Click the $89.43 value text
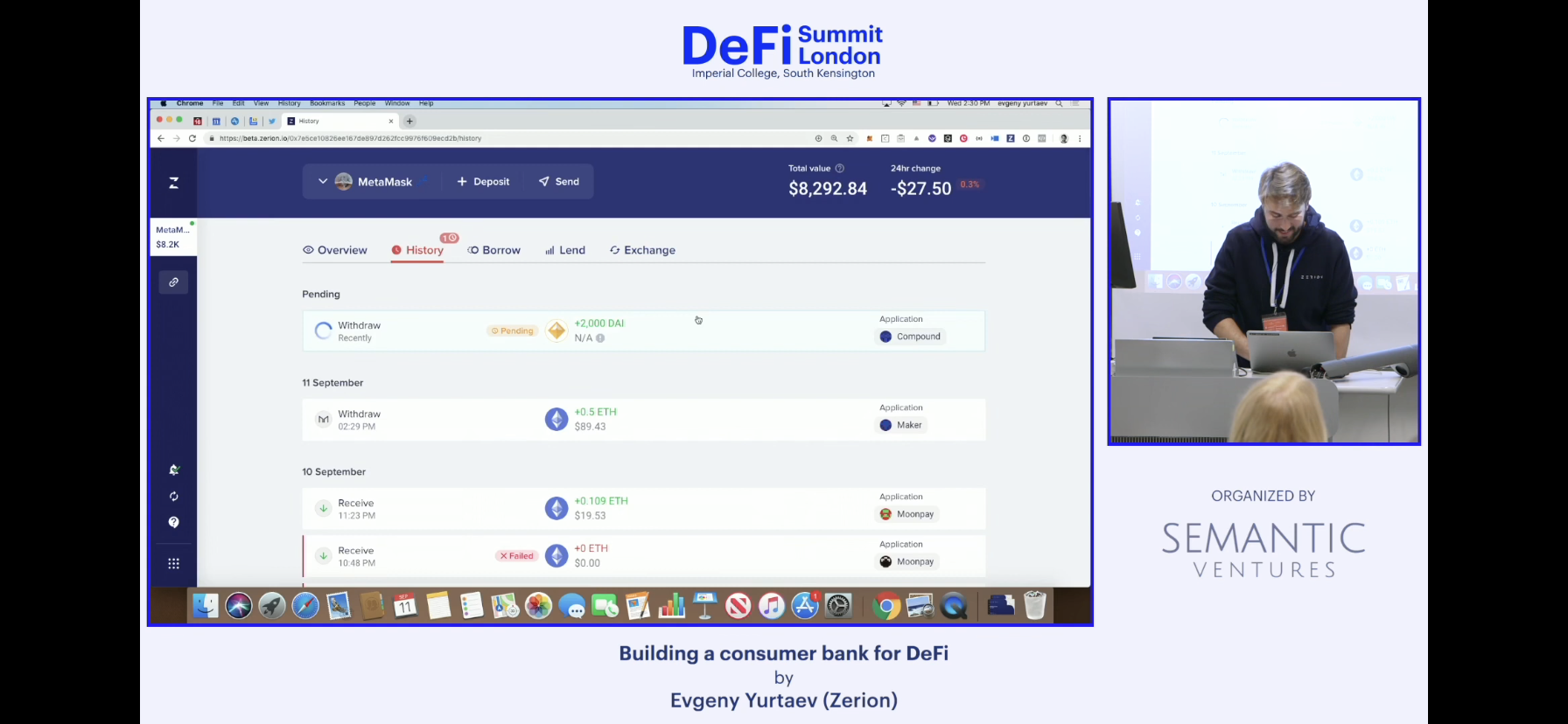The height and width of the screenshot is (724, 1568). [590, 427]
